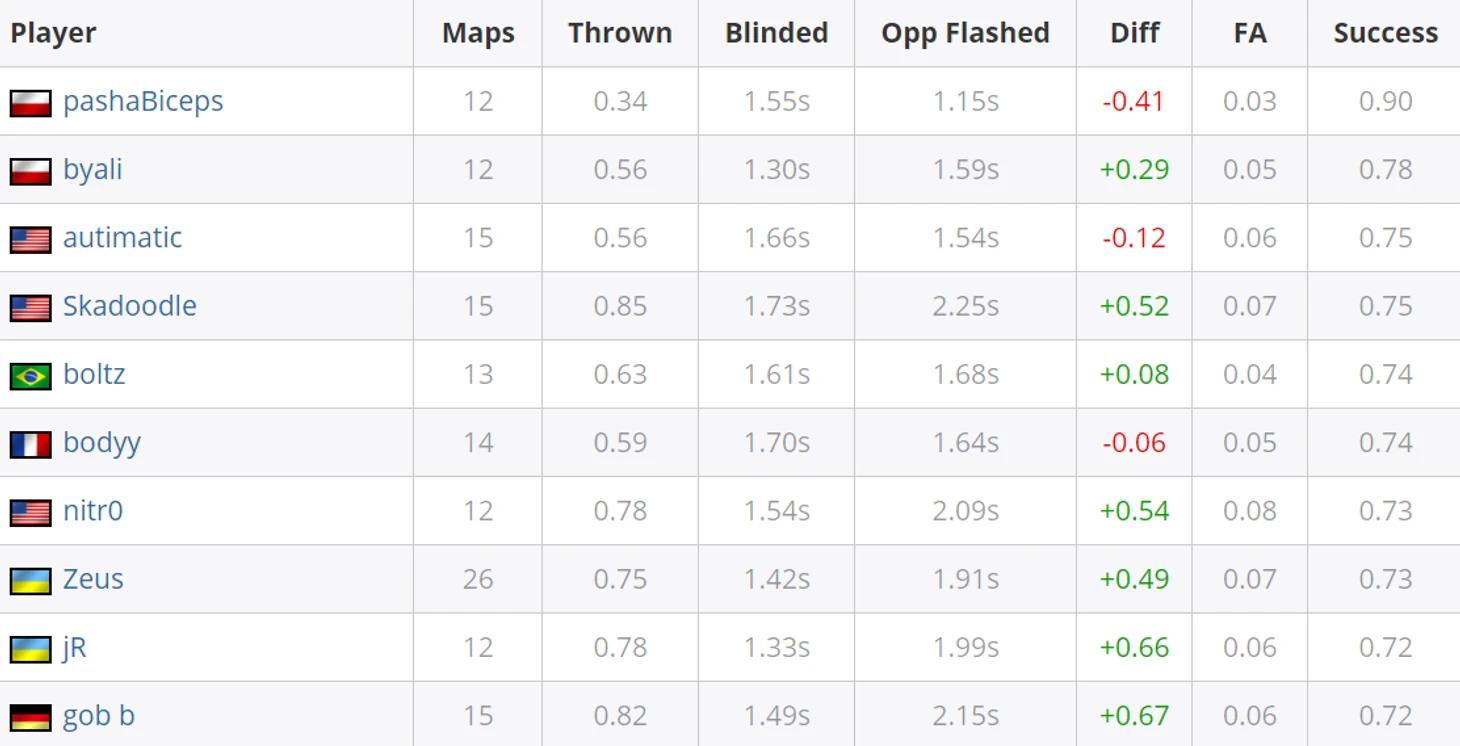
Task: Sort table by Thrown column header
Action: 620,33
